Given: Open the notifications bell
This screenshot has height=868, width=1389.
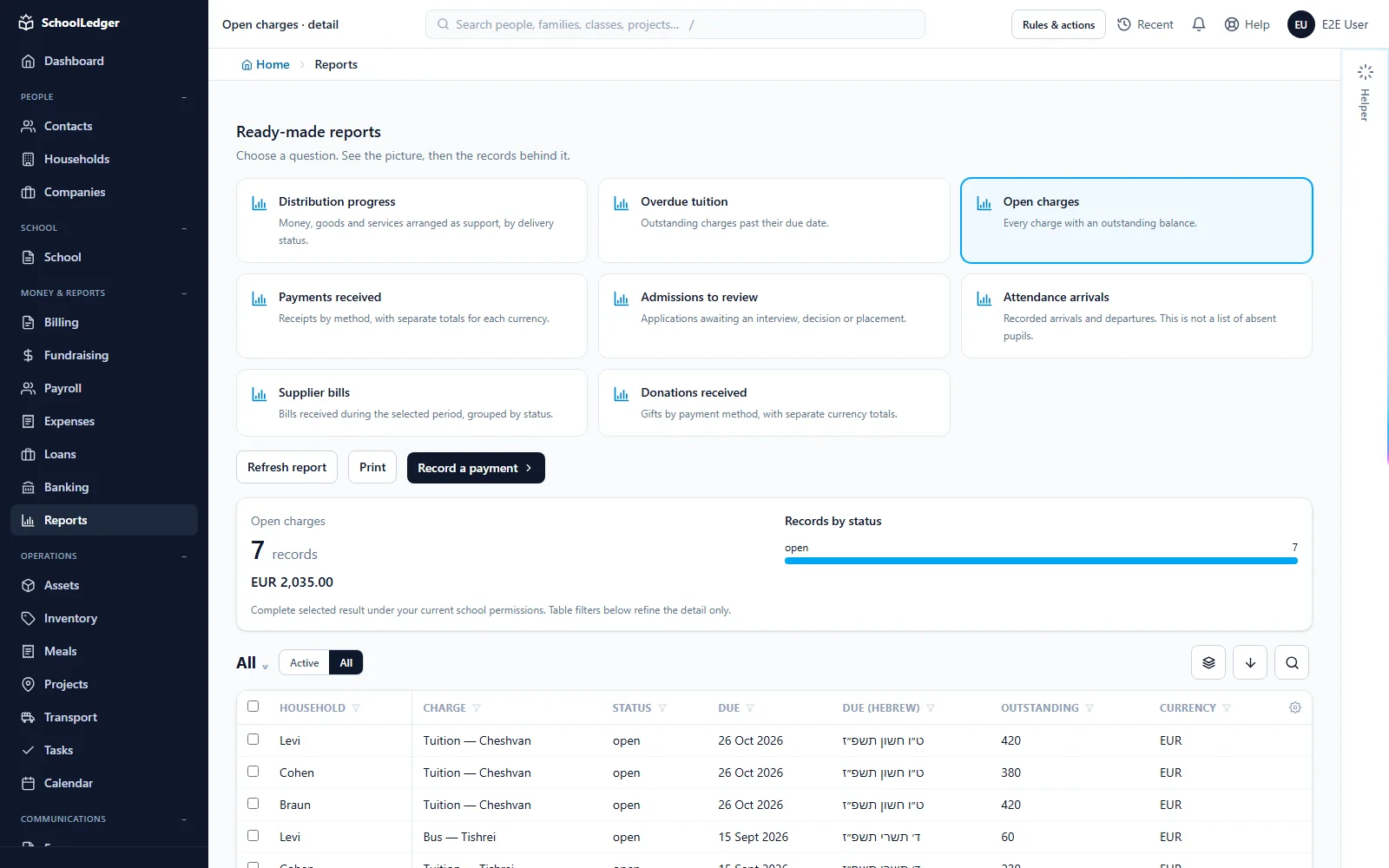Looking at the screenshot, I should [x=1199, y=24].
